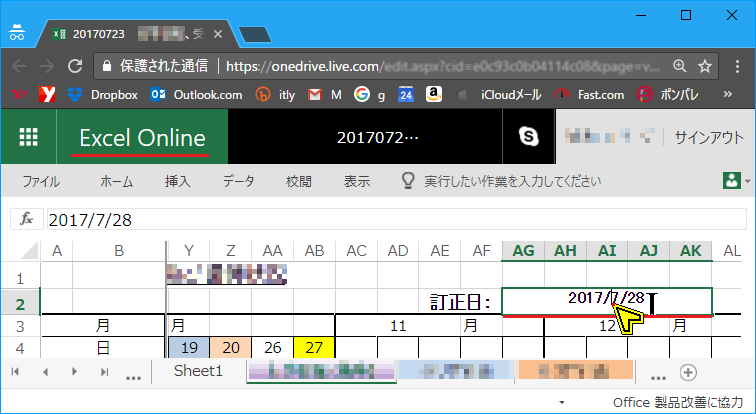Switch to the blurred blue sheet tab

455,371
